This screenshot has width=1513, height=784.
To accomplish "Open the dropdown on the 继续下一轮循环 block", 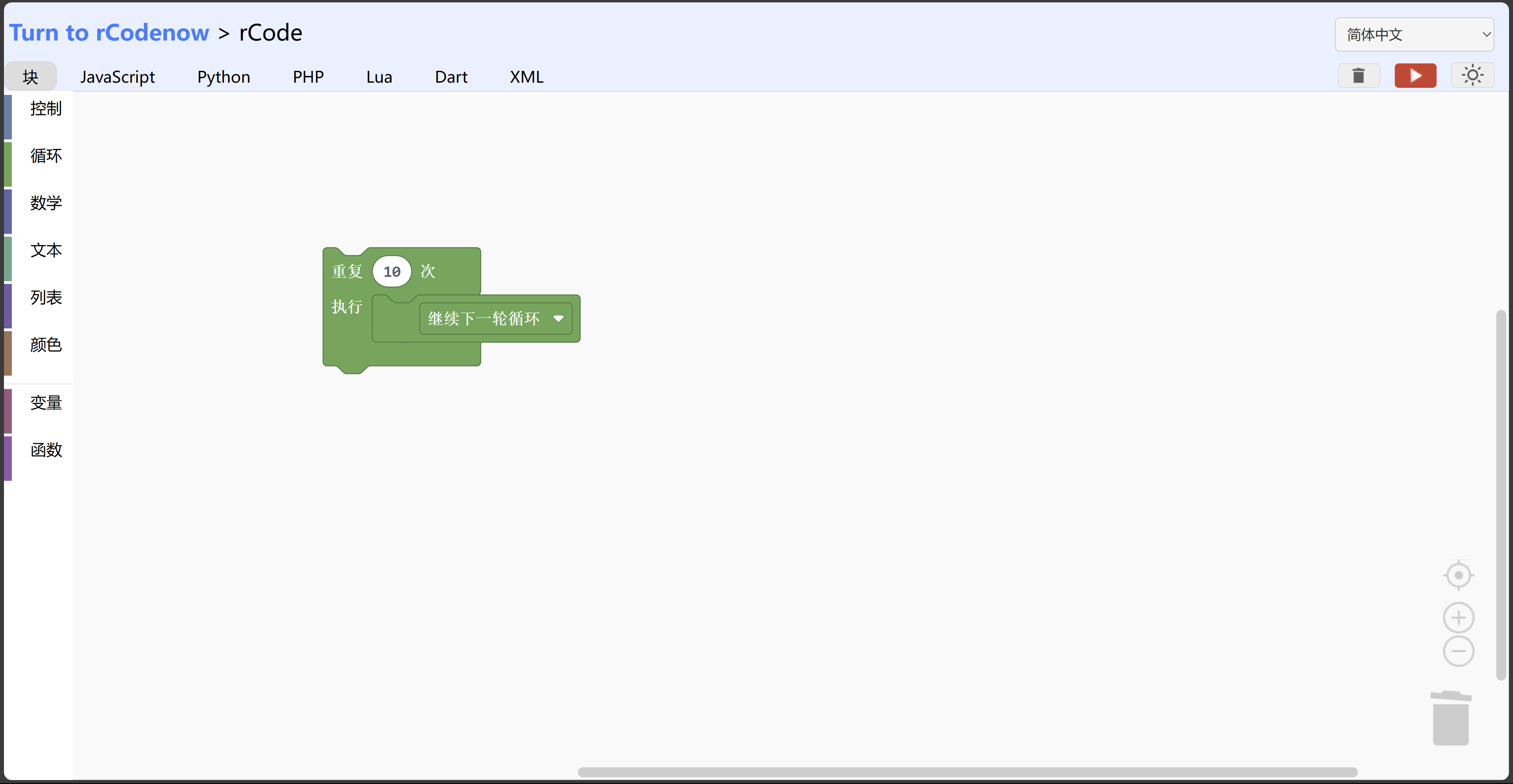I will pyautogui.click(x=559, y=318).
